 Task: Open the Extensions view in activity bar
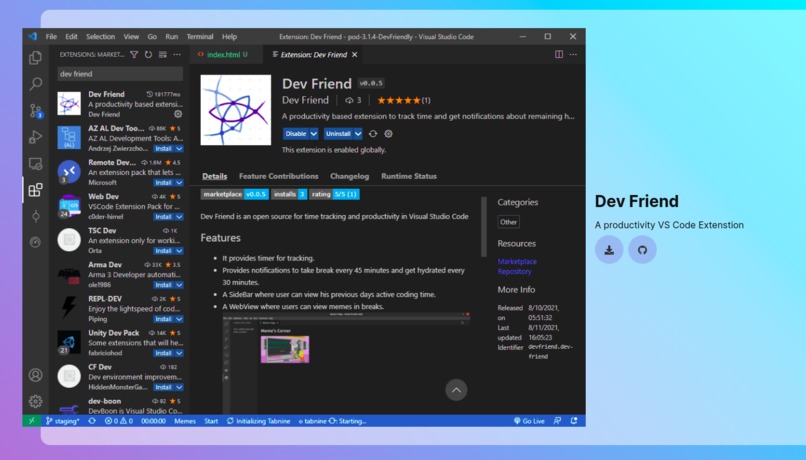35,190
